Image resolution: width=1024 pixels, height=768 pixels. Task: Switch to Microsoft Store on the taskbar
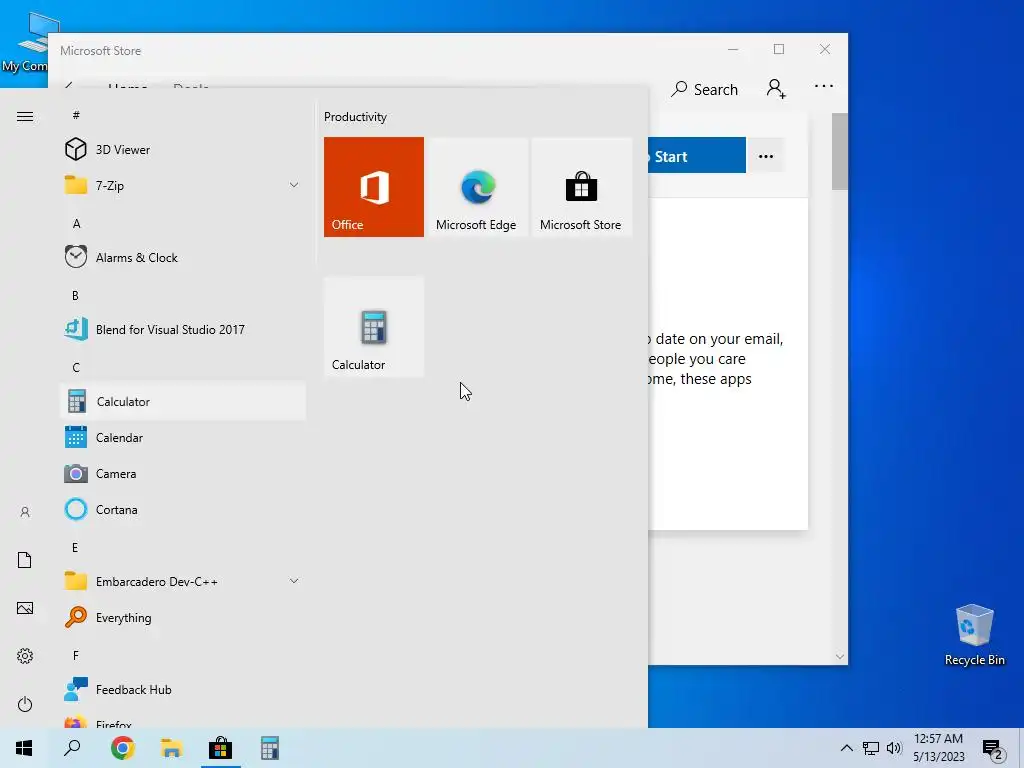click(221, 748)
